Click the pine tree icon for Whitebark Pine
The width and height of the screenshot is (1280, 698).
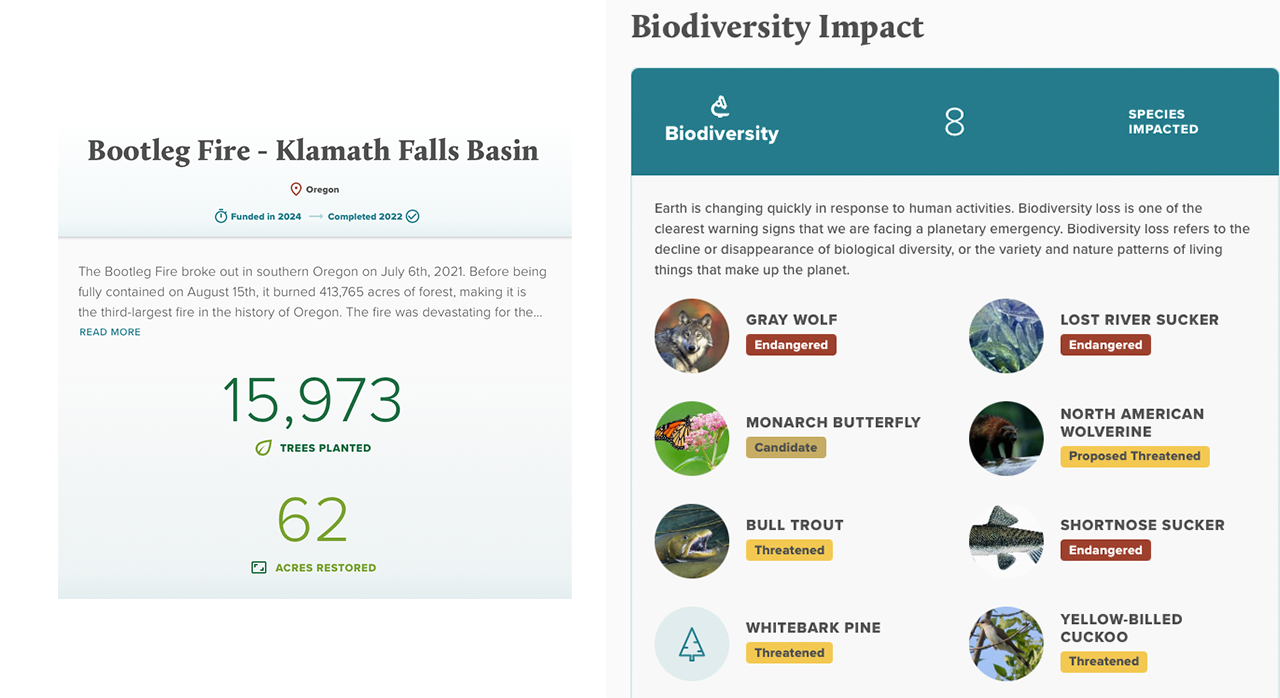pyautogui.click(x=691, y=643)
